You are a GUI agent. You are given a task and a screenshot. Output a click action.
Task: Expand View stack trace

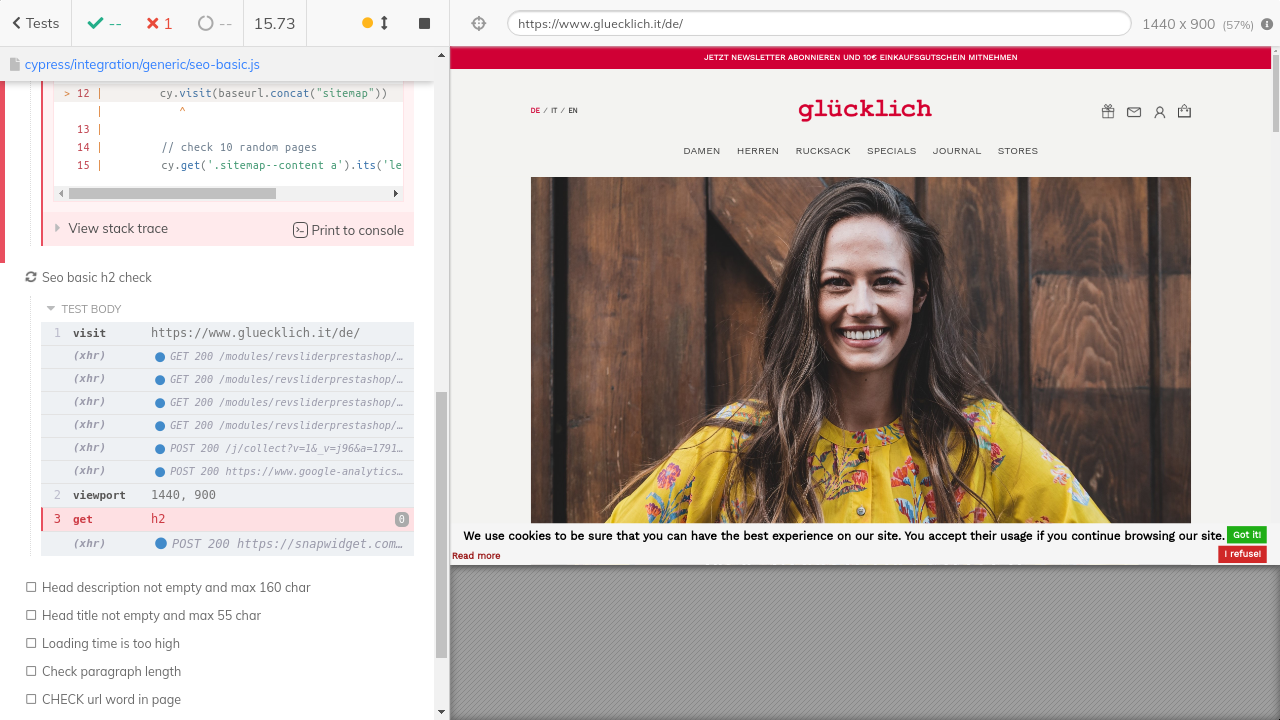pos(117,229)
